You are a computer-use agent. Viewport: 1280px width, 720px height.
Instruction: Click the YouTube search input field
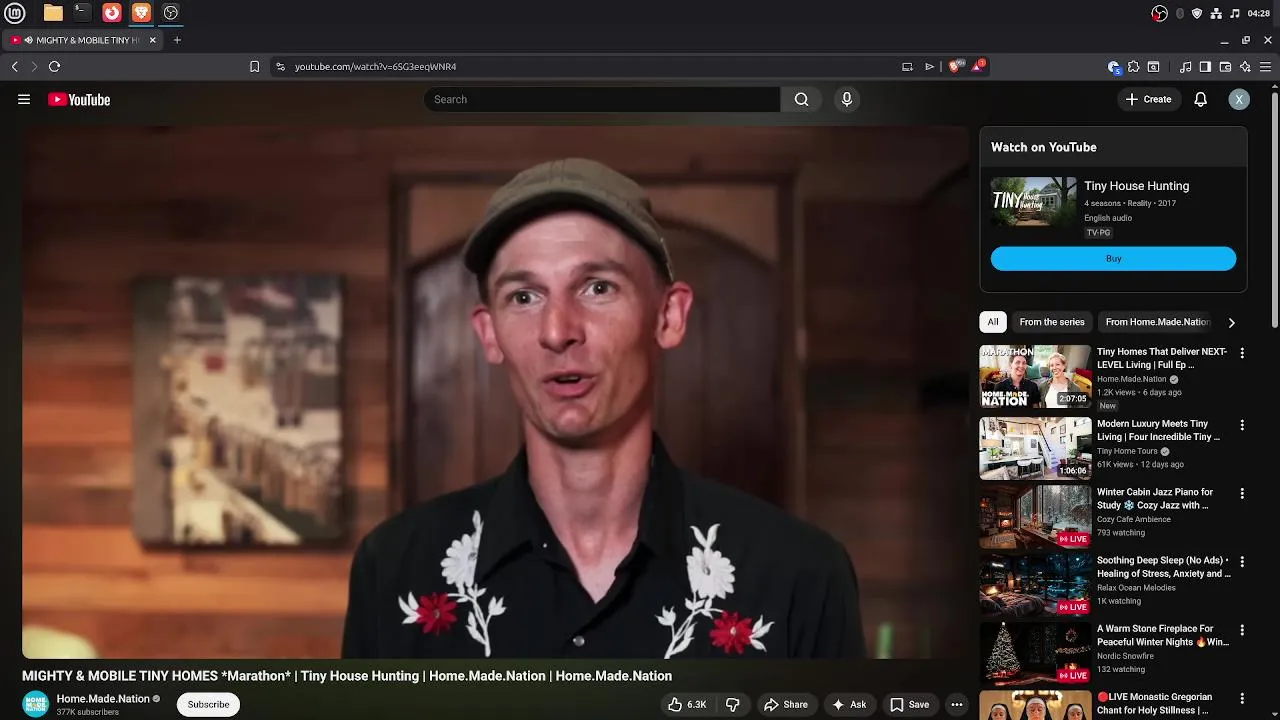point(602,99)
